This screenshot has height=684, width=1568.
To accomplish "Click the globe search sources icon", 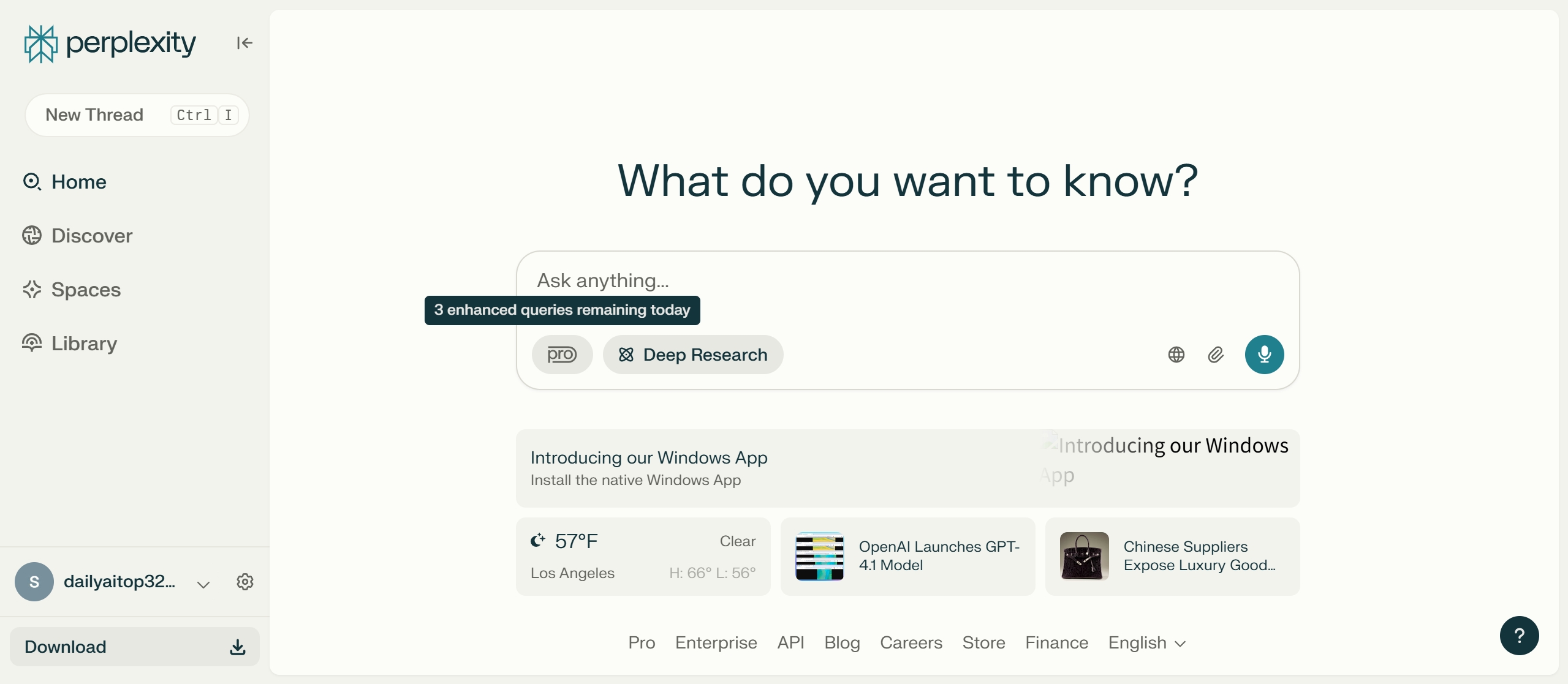I will (1176, 355).
